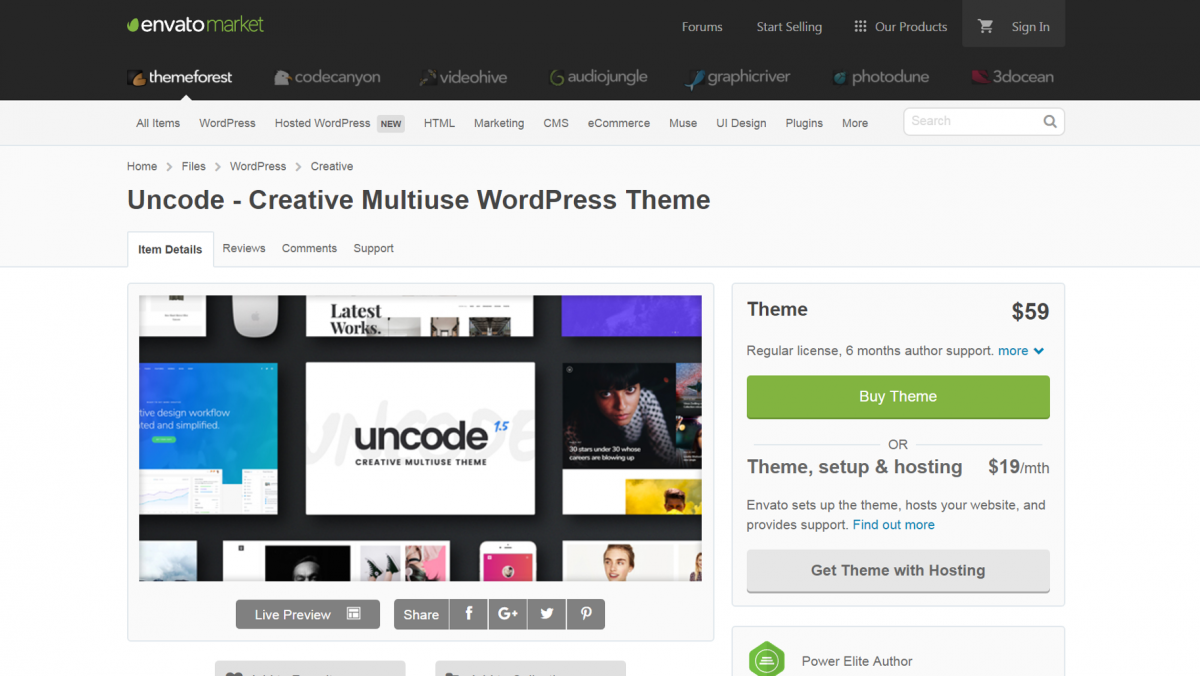
Task: Open the Uncode theme preview image
Action: pos(420,438)
